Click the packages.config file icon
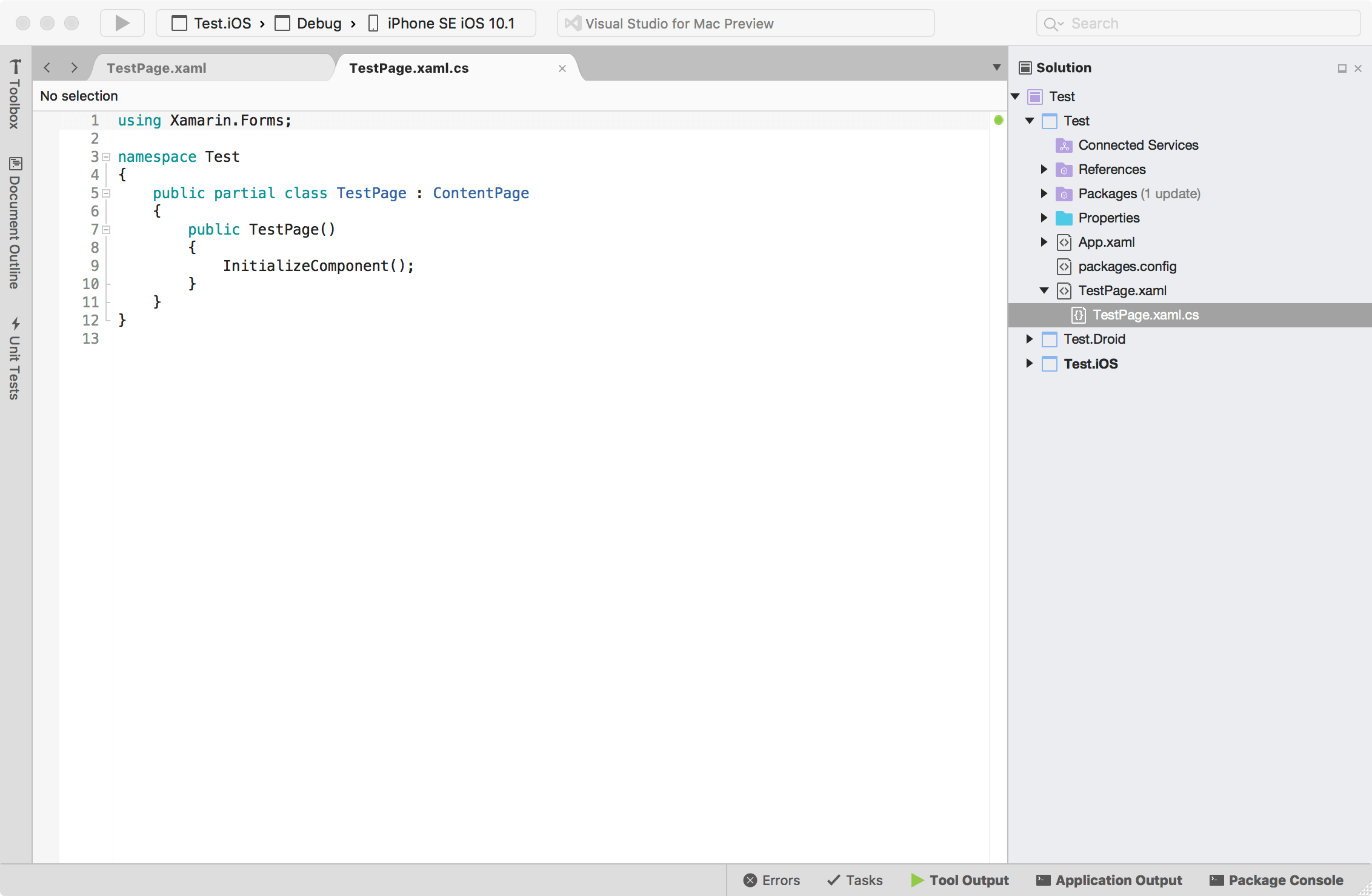The width and height of the screenshot is (1372, 896). [x=1064, y=266]
